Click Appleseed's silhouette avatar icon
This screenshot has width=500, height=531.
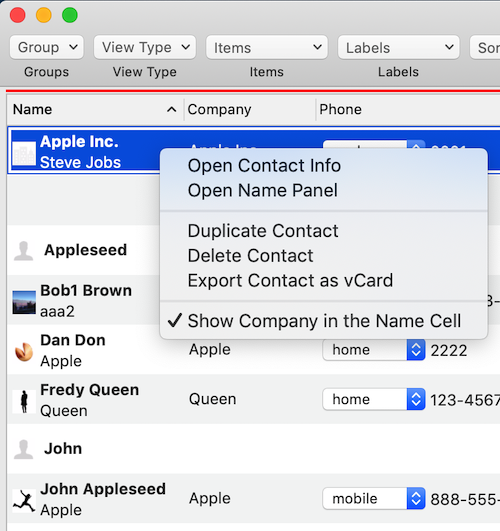[x=23, y=251]
